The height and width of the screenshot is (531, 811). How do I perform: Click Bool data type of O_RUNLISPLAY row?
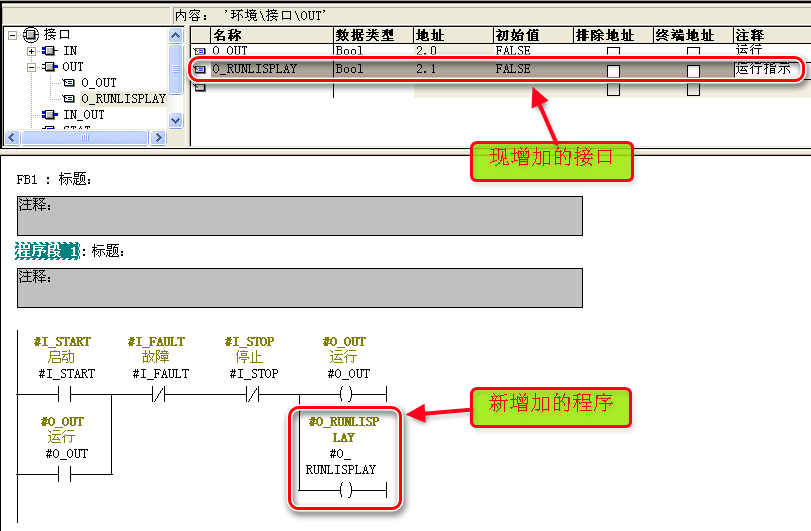[x=373, y=69]
